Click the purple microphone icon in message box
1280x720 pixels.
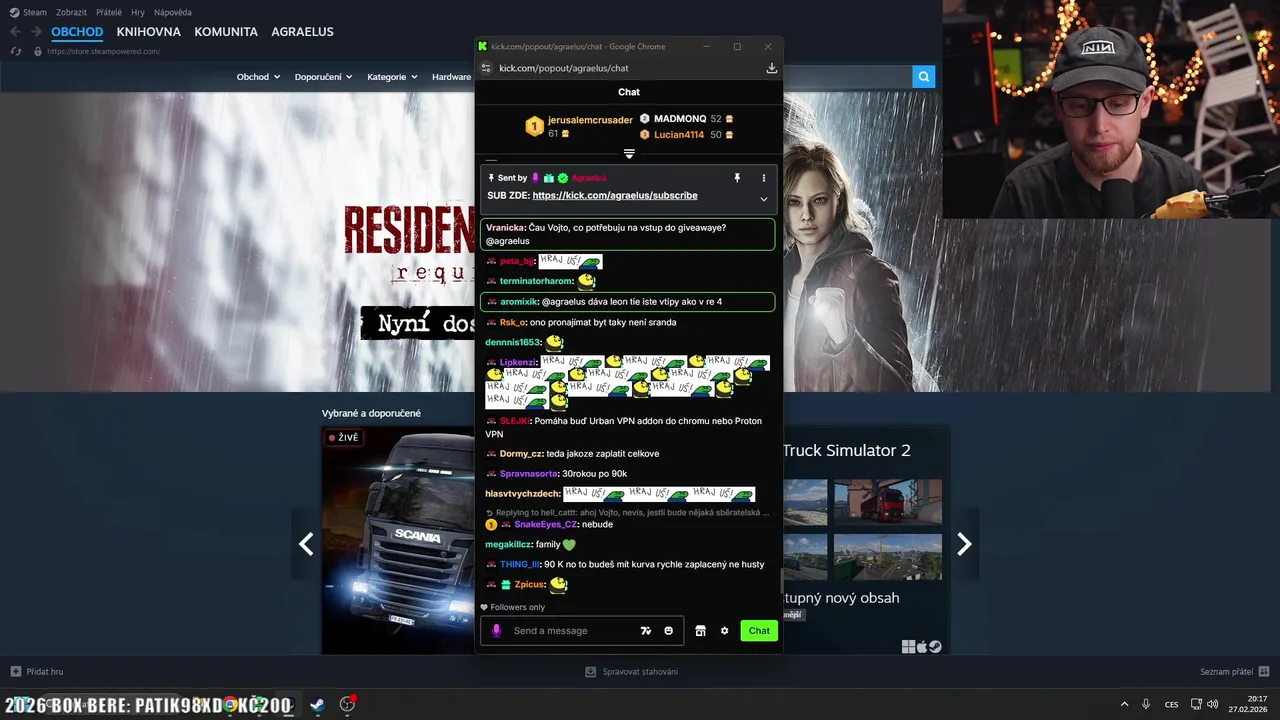pos(497,631)
